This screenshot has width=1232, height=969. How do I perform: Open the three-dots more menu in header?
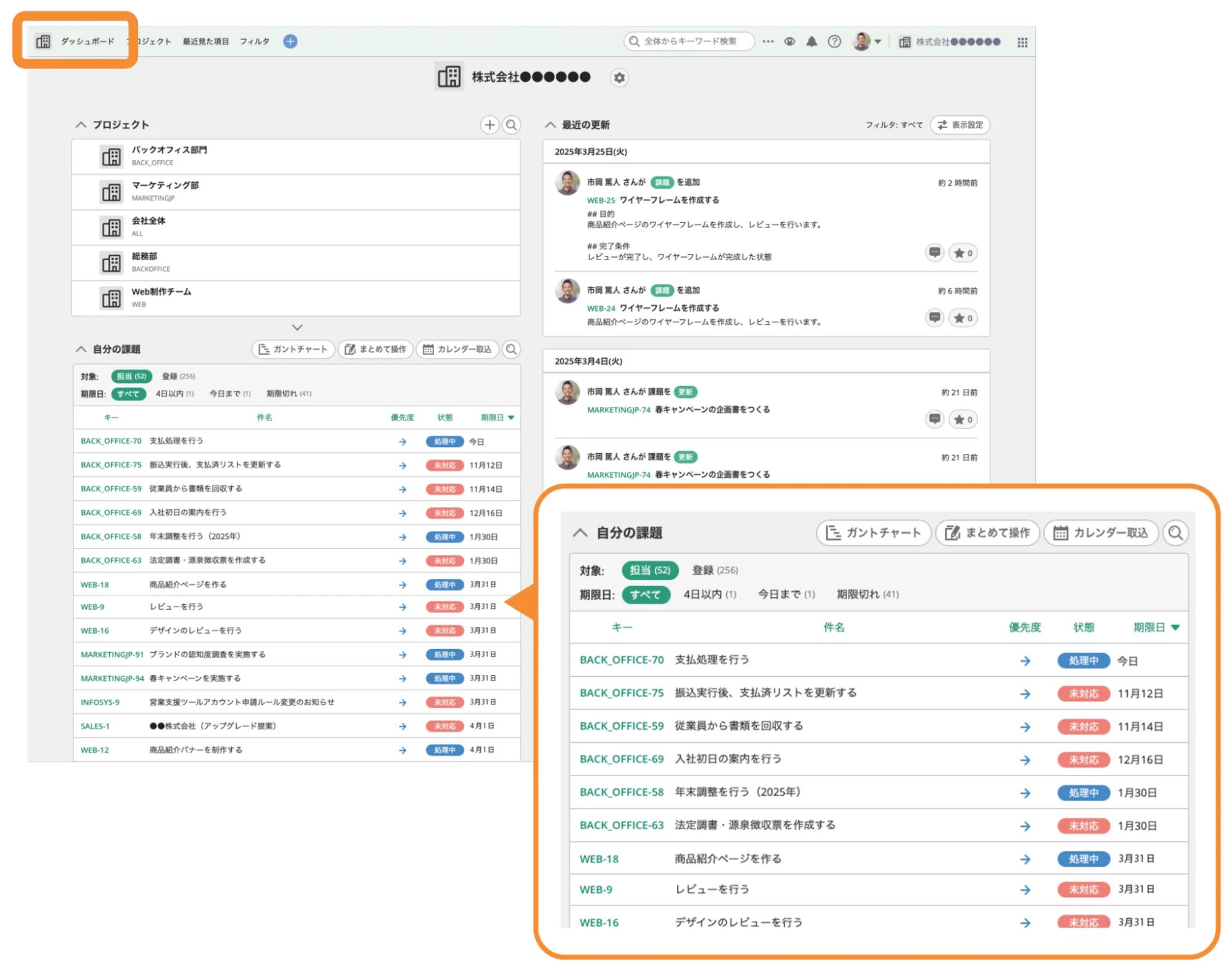(768, 41)
